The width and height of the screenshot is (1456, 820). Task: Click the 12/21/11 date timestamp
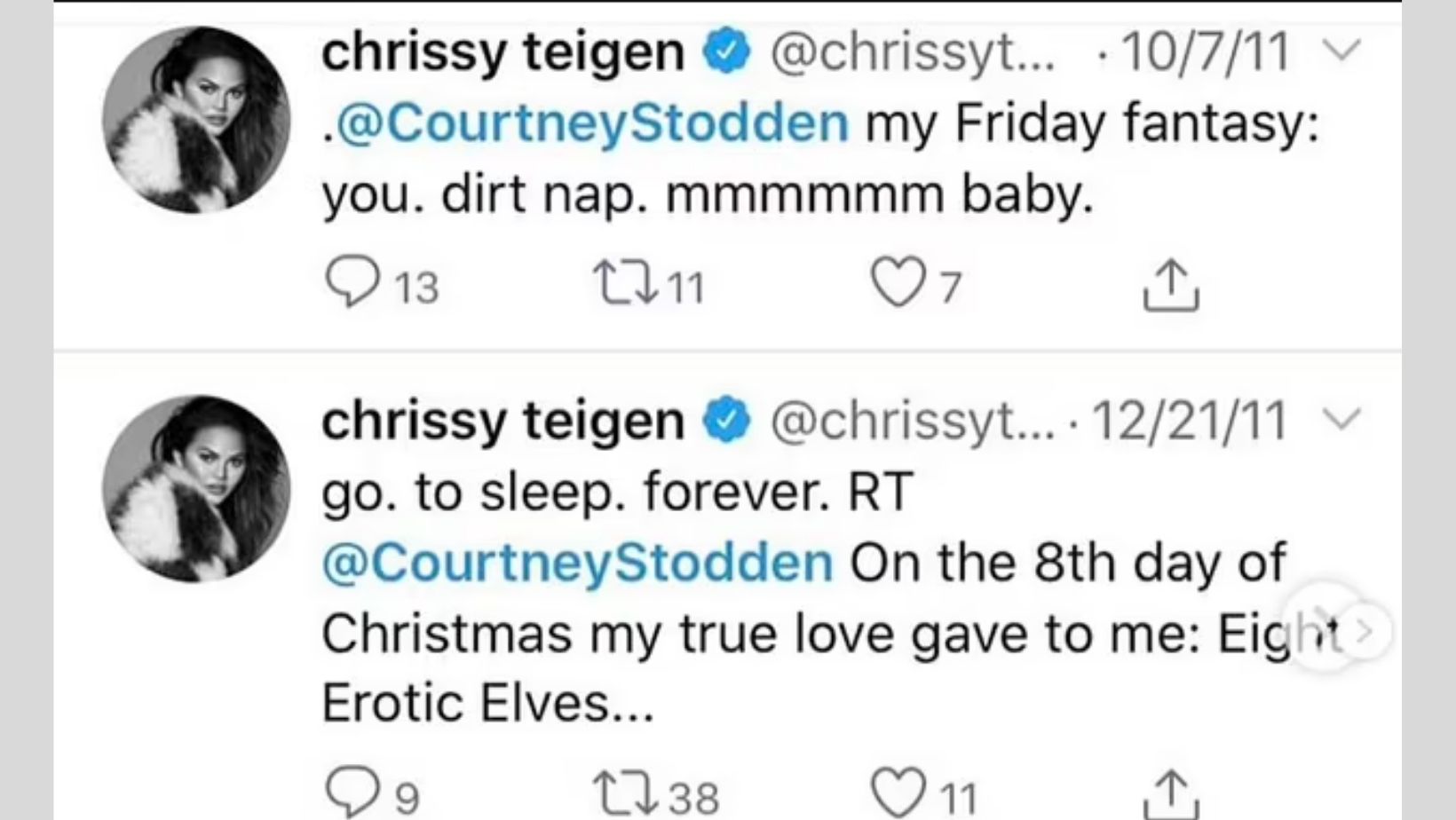pyautogui.click(x=1189, y=420)
